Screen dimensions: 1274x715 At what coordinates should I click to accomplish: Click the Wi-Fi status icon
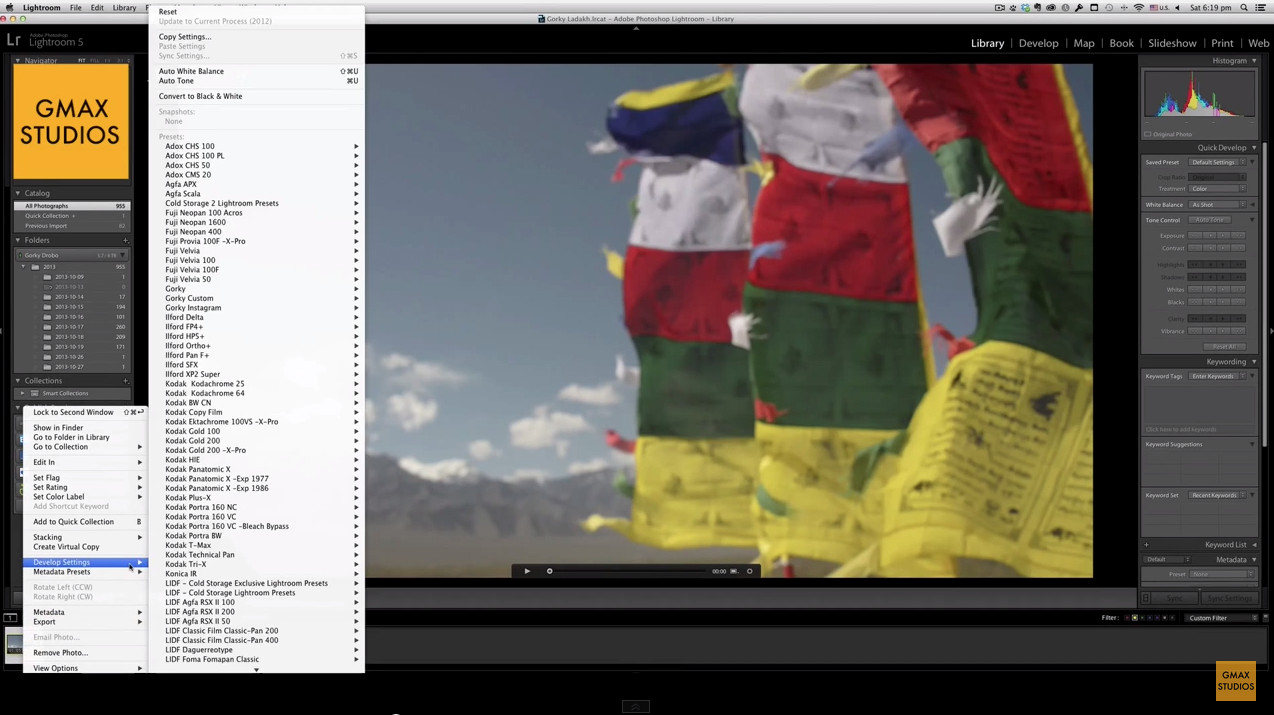(x=1139, y=7)
